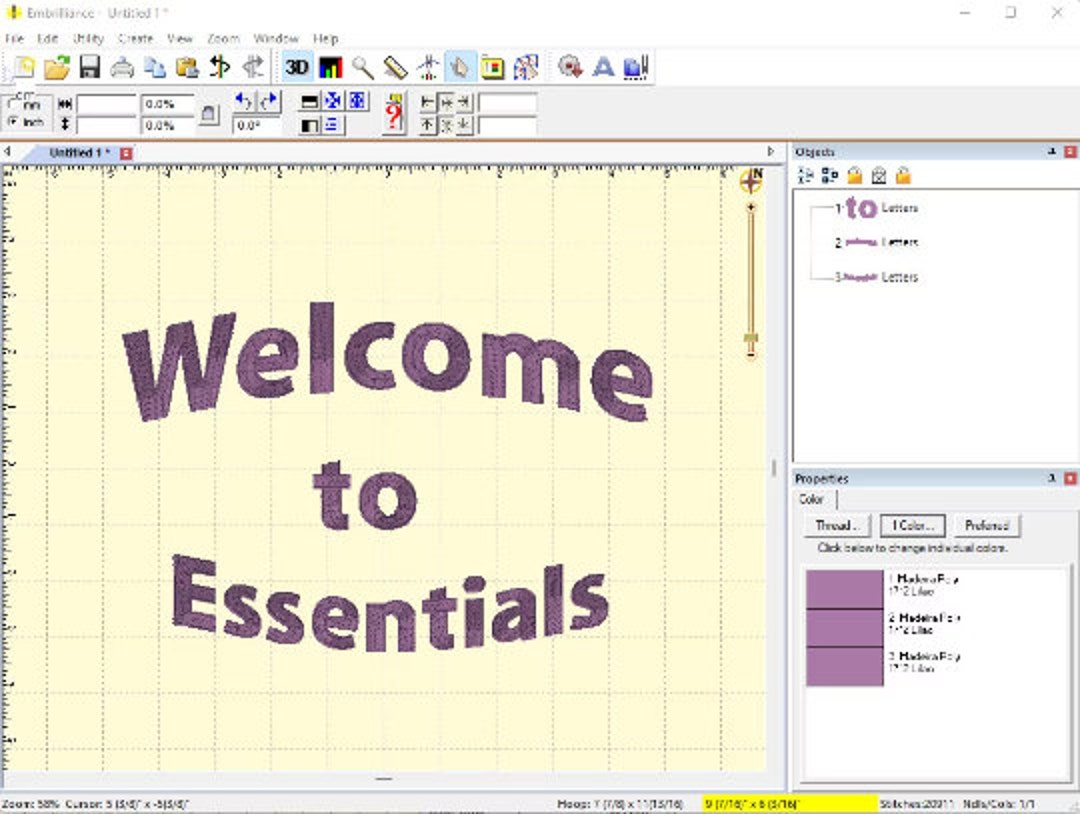Enable the 3D stitch view
The image size is (1080, 814).
[296, 67]
